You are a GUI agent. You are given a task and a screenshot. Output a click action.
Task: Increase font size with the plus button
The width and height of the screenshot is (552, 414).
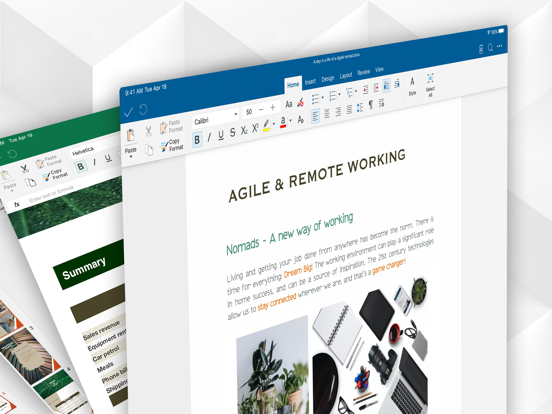click(272, 107)
